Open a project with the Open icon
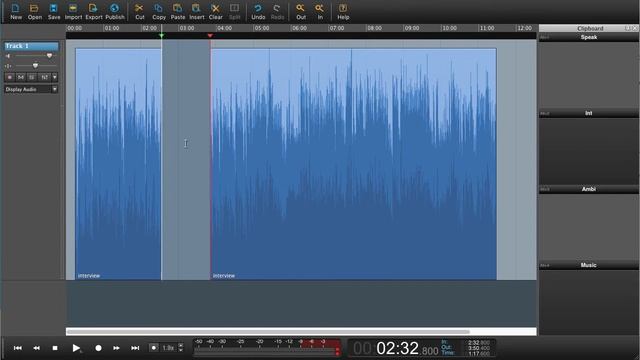640x360 pixels. (x=35, y=11)
